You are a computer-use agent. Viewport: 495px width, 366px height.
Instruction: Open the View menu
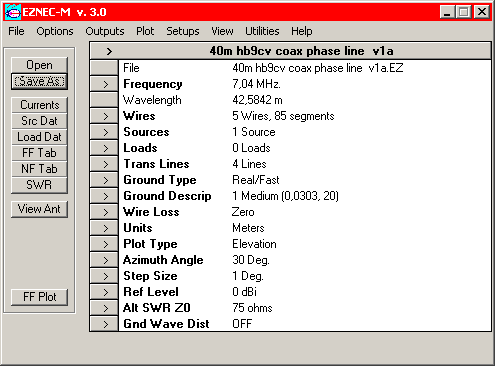222,31
